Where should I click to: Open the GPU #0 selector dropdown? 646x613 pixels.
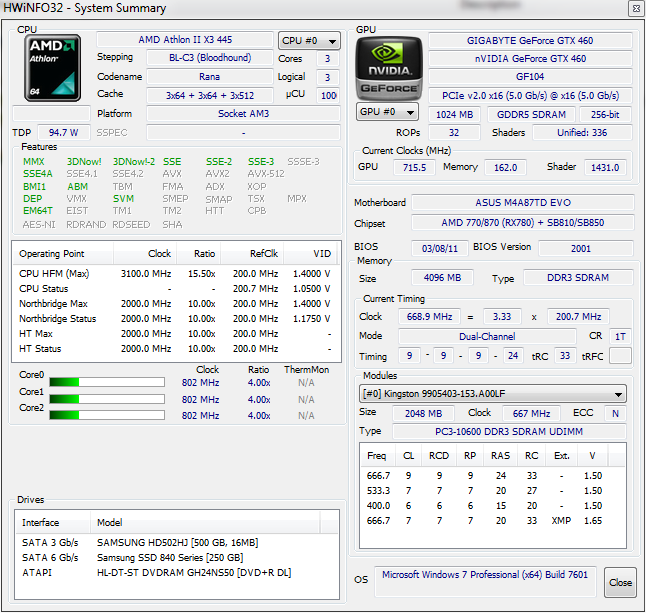pyautogui.click(x=387, y=112)
